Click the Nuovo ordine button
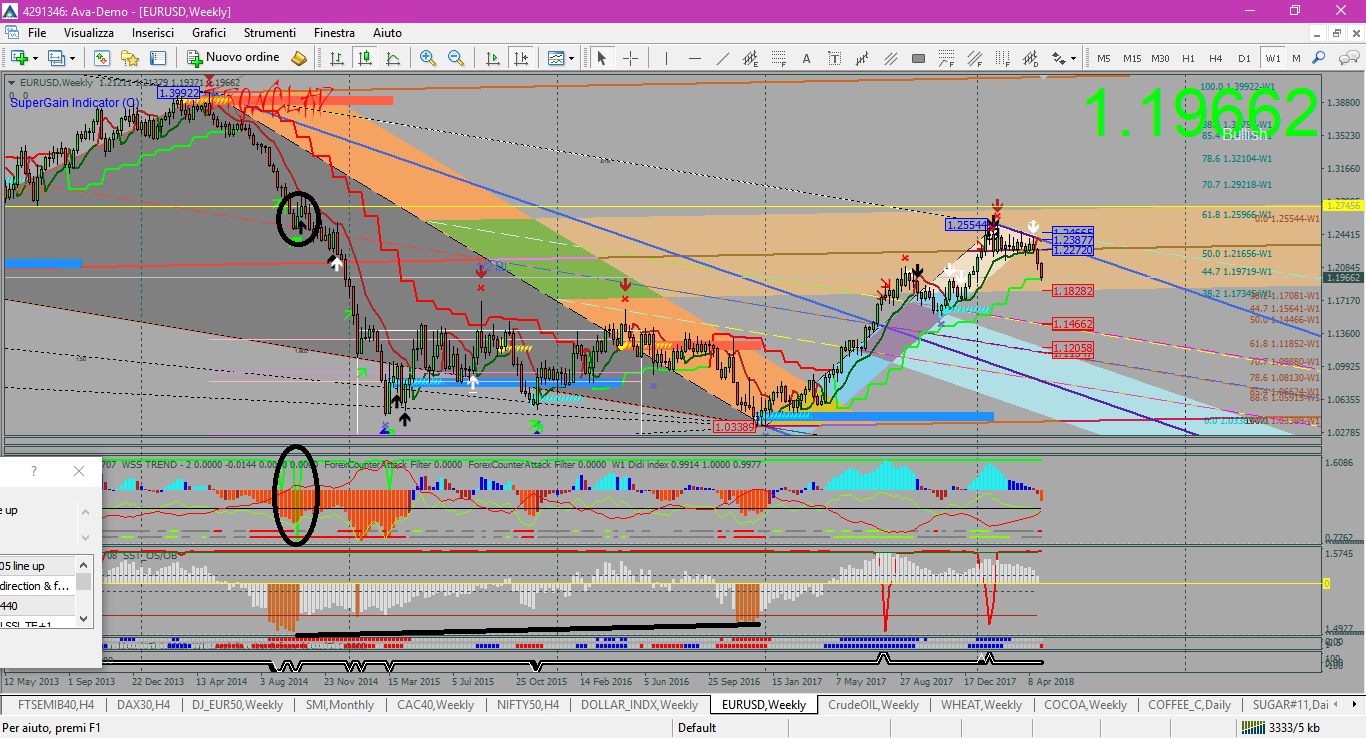The image size is (1366, 738). click(232, 58)
